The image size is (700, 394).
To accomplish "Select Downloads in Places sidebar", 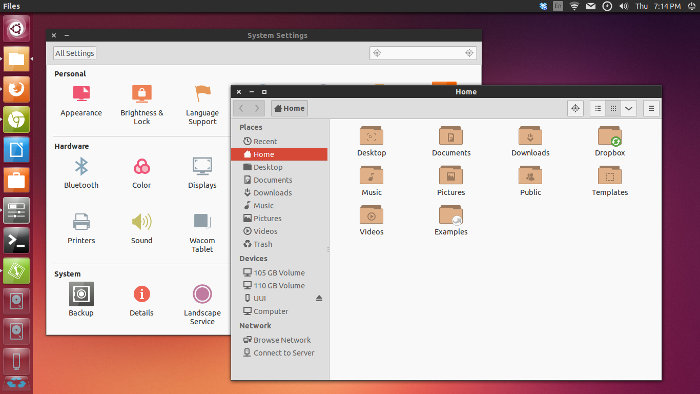I will [x=279, y=193].
